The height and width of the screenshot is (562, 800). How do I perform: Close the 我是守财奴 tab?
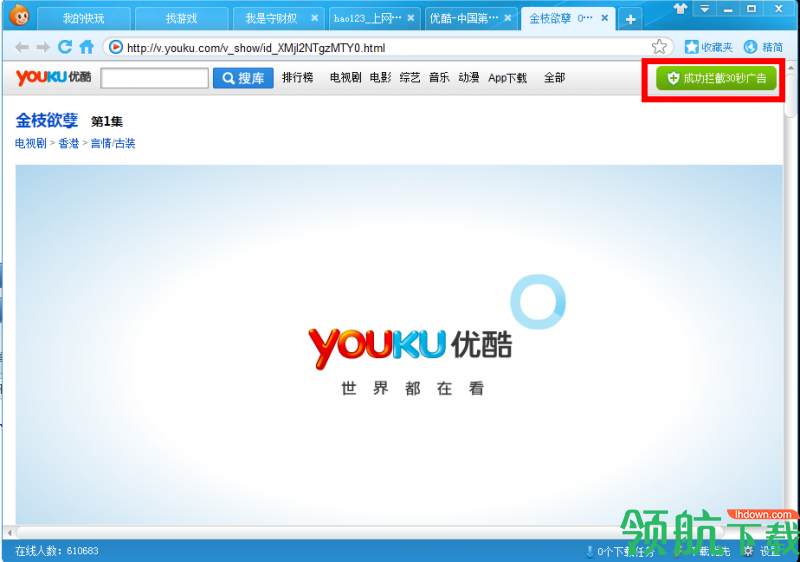(315, 18)
